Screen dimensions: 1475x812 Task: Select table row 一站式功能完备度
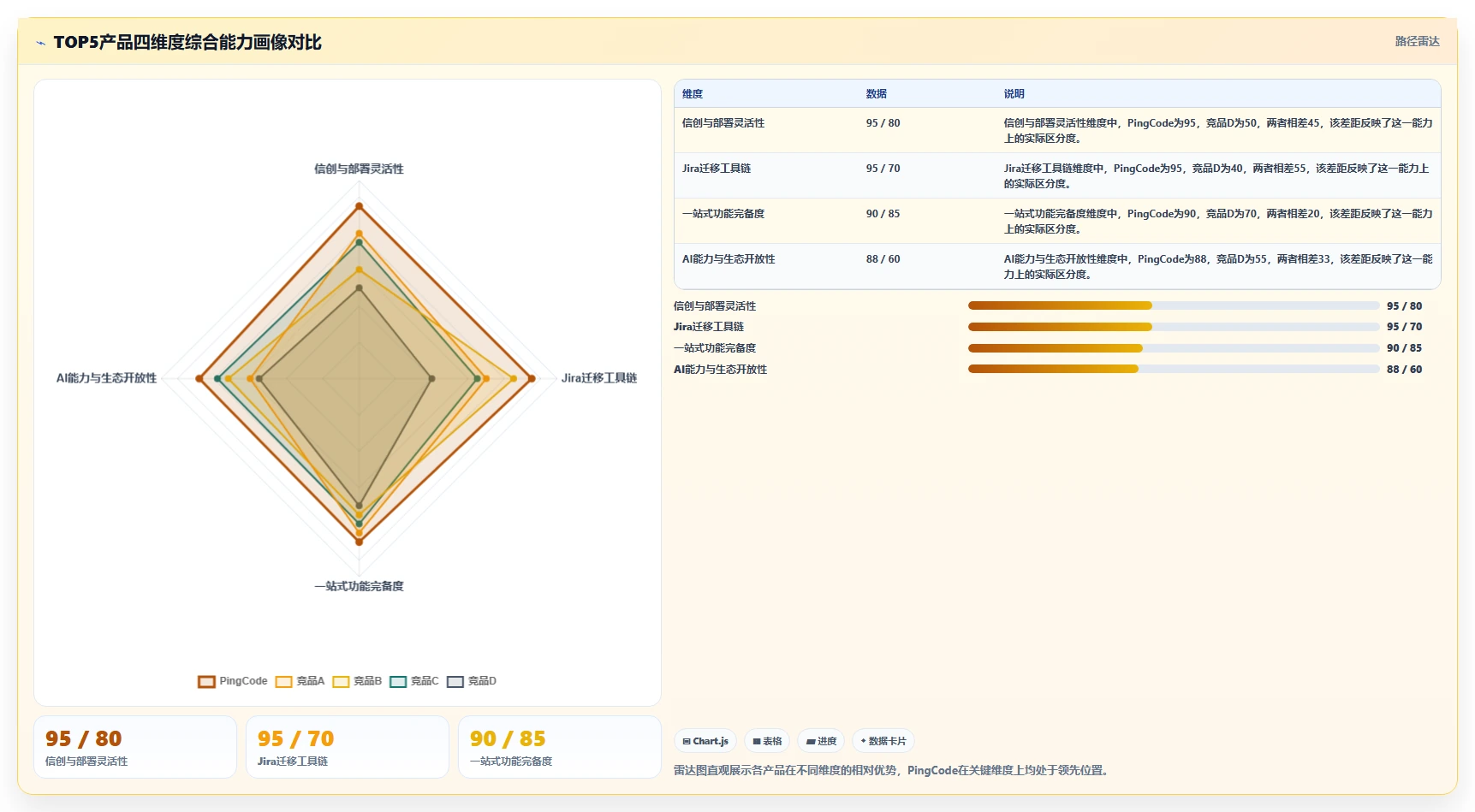coord(1057,221)
